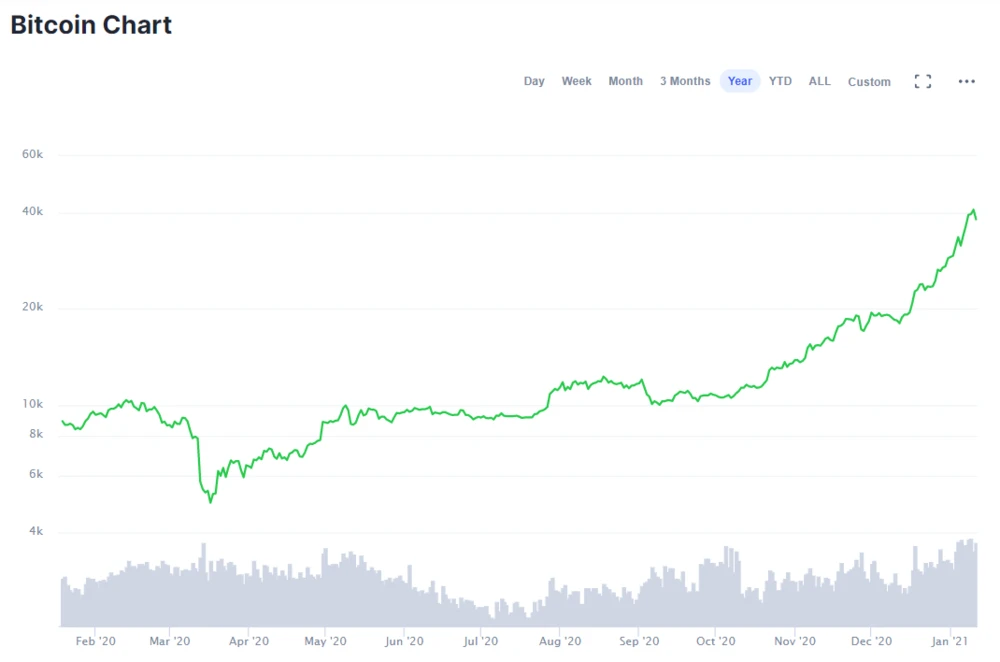Image resolution: width=1000 pixels, height=662 pixels.
Task: Switch chart to YTD range
Action: pos(780,82)
